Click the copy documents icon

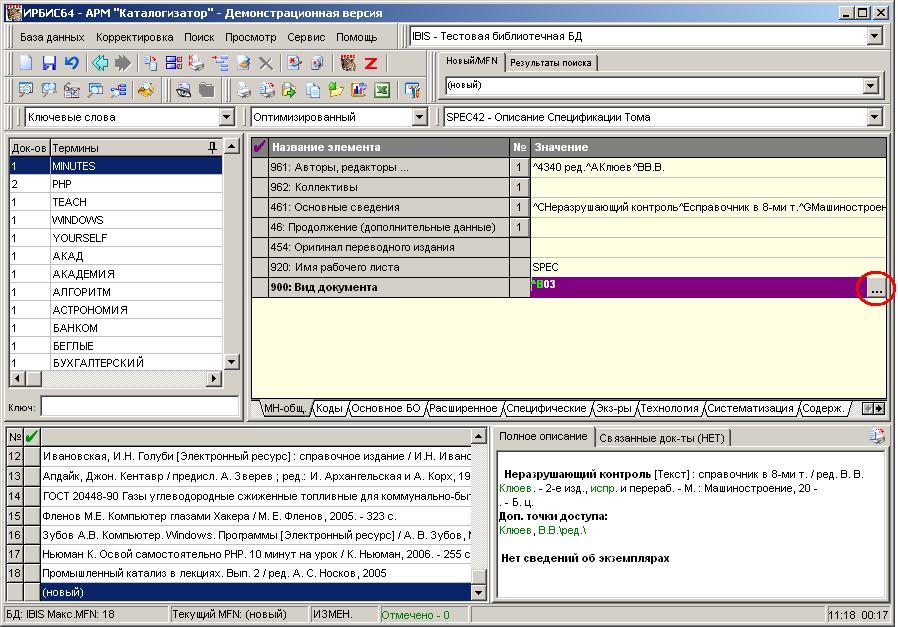pyautogui.click(x=313, y=90)
